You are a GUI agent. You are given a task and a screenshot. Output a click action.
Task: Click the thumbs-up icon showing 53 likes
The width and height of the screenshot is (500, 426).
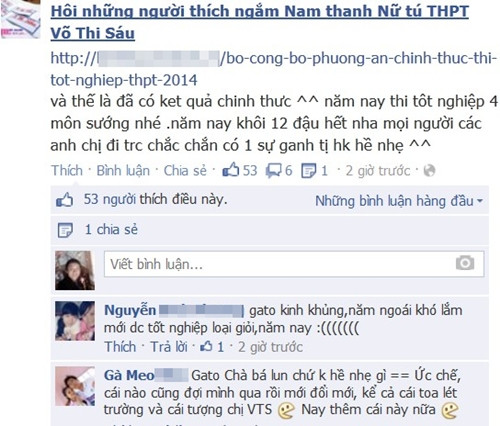pos(231,170)
